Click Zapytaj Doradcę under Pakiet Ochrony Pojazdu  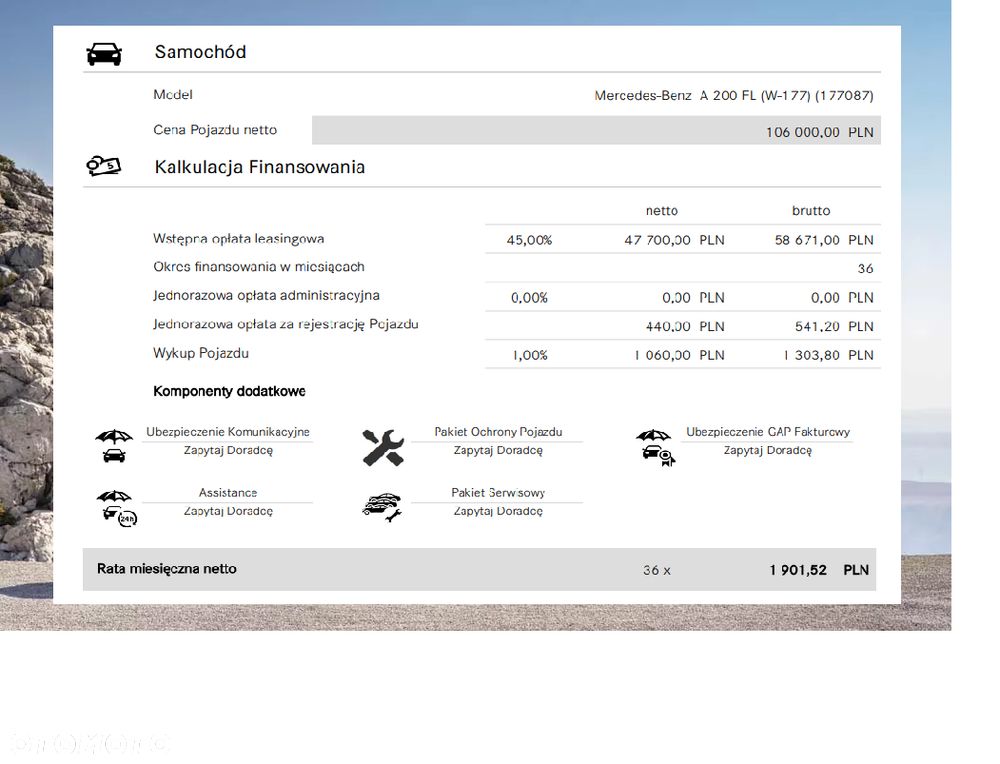click(x=498, y=450)
